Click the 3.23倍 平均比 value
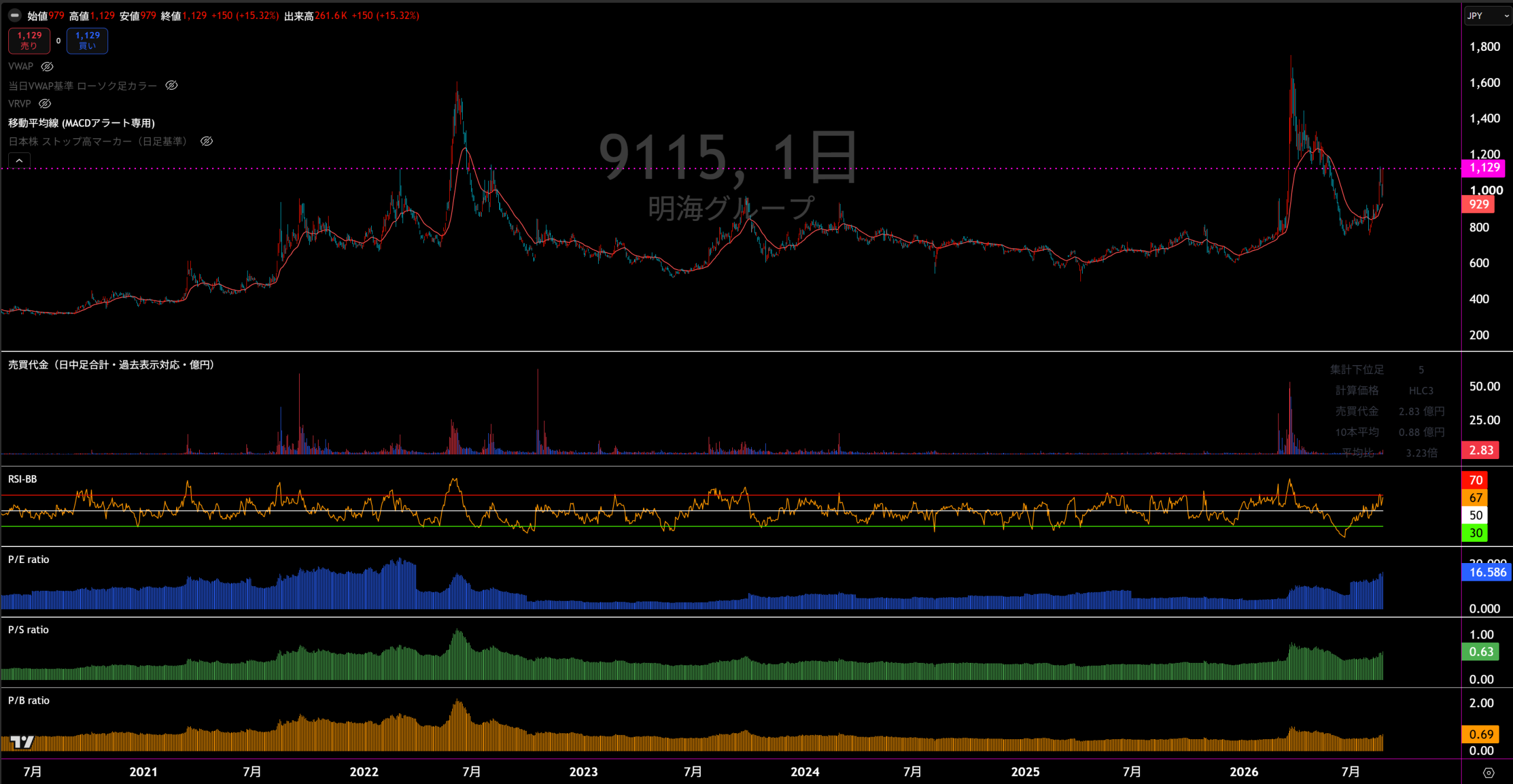This screenshot has width=1513, height=784. tap(1421, 453)
